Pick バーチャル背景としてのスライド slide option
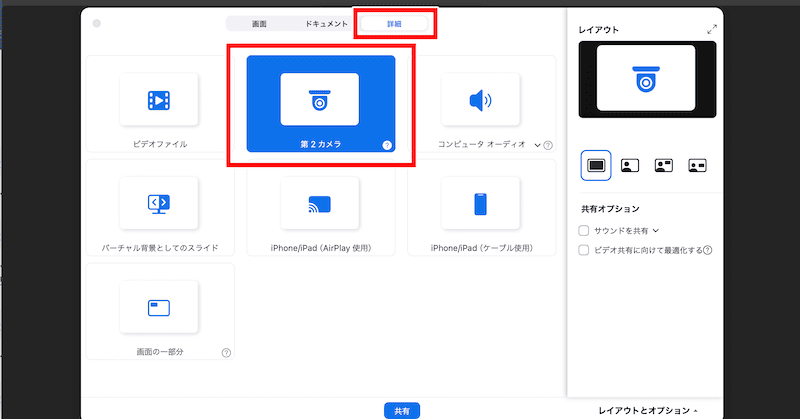800x419 pixels. click(158, 203)
